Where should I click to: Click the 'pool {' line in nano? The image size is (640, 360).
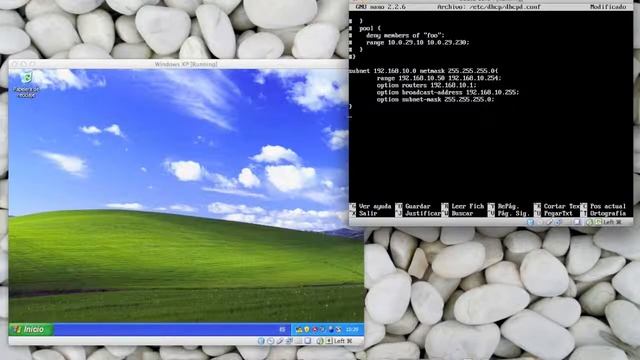point(370,29)
